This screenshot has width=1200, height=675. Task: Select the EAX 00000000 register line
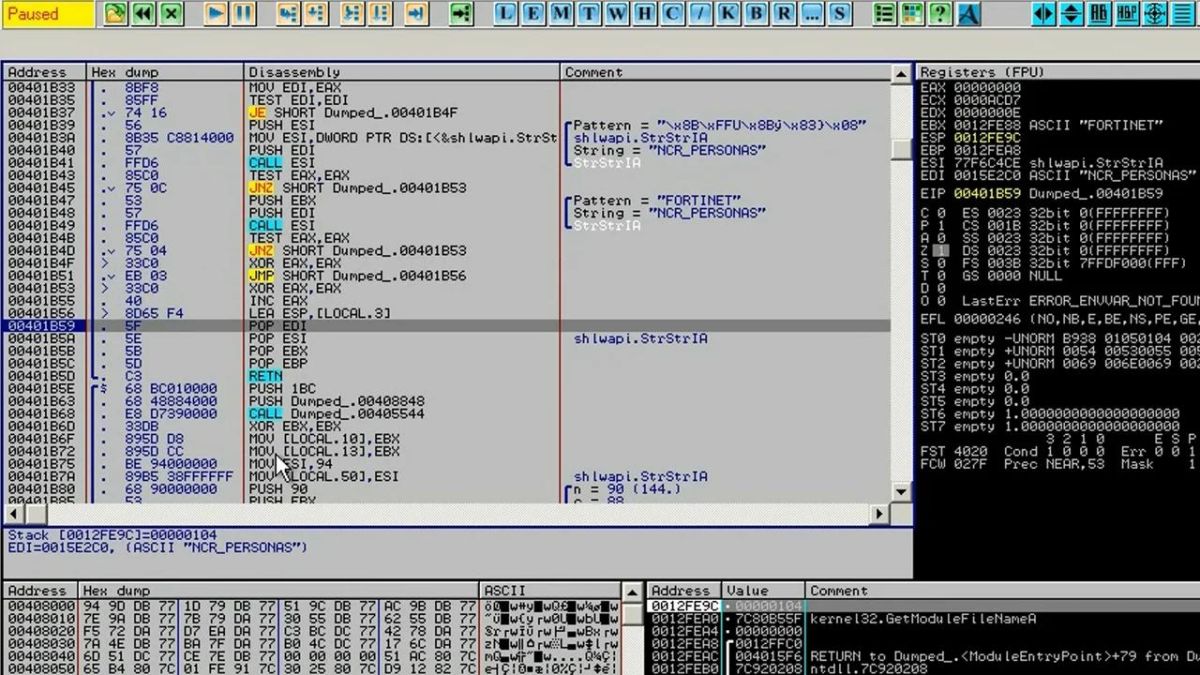[971, 88]
